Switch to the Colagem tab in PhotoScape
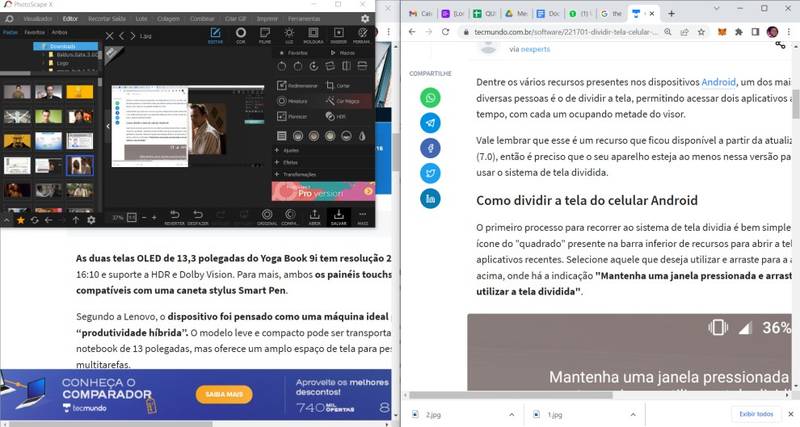 (168, 19)
